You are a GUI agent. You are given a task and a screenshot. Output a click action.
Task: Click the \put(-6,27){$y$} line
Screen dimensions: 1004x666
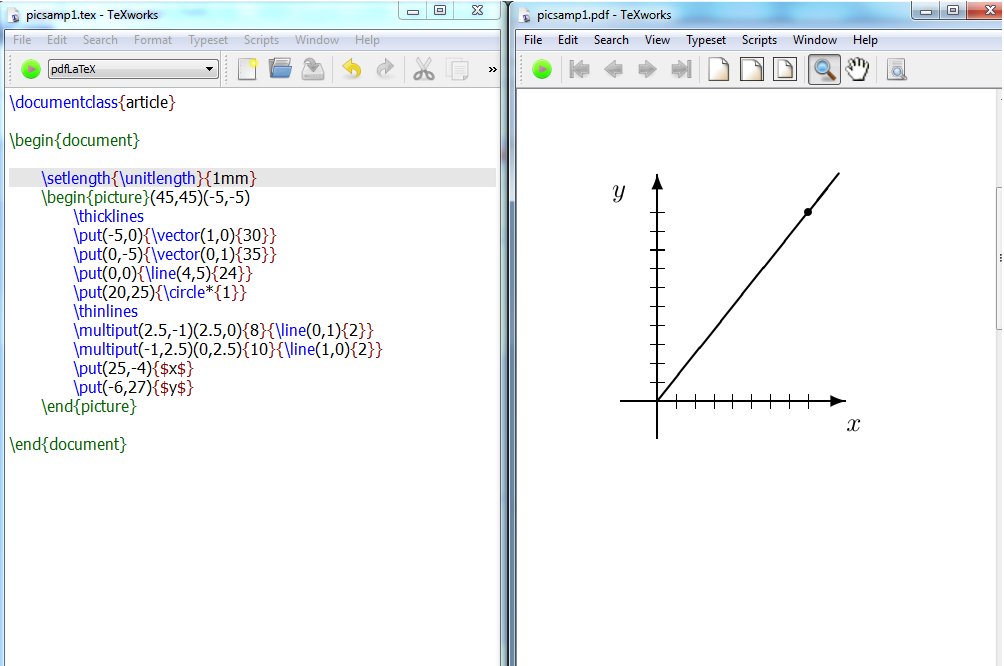pos(133,387)
